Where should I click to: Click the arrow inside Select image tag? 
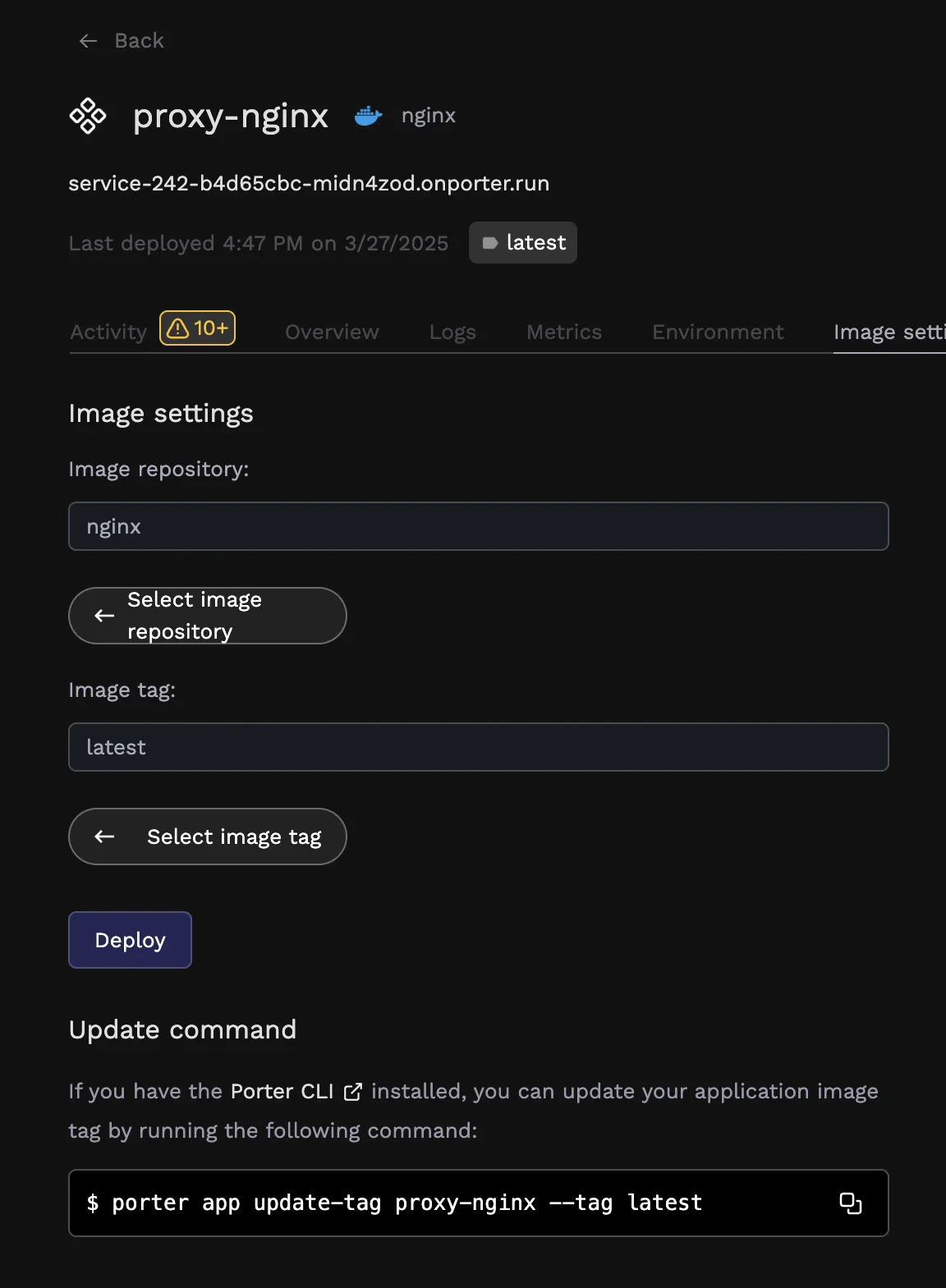(x=103, y=837)
